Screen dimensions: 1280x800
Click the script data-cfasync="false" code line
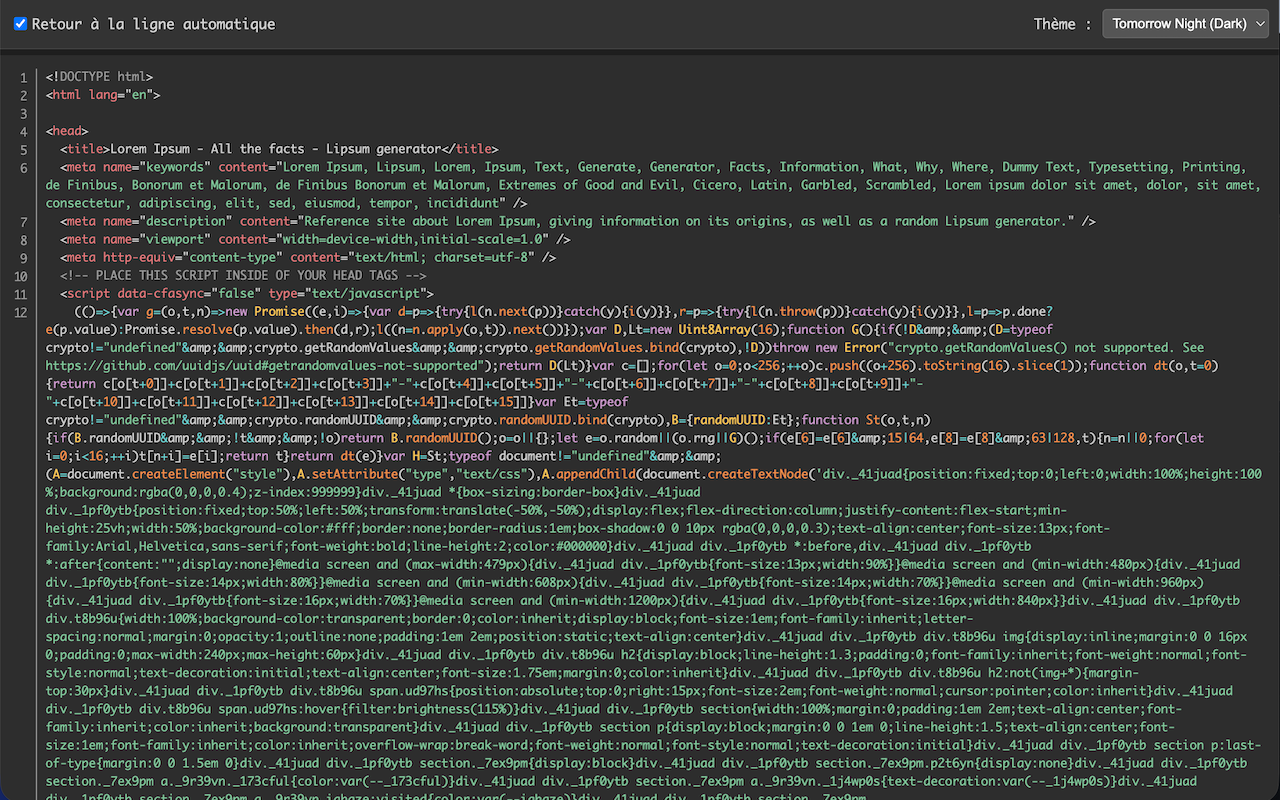point(247,293)
